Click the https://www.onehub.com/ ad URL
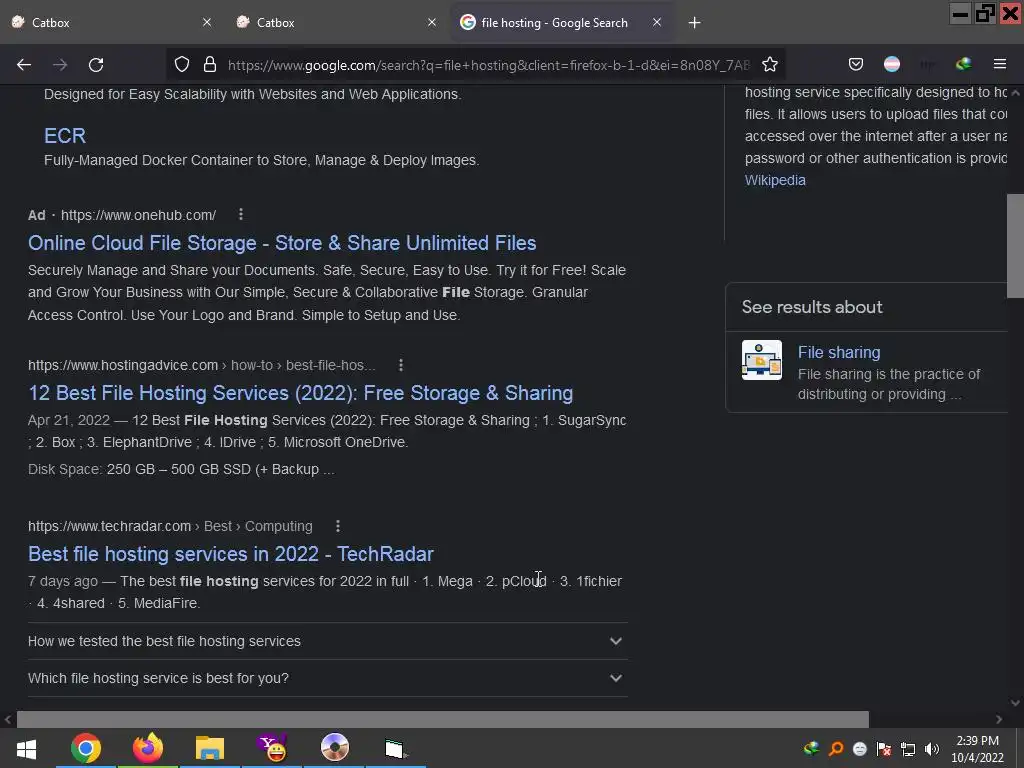Image resolution: width=1024 pixels, height=768 pixels. (138, 215)
